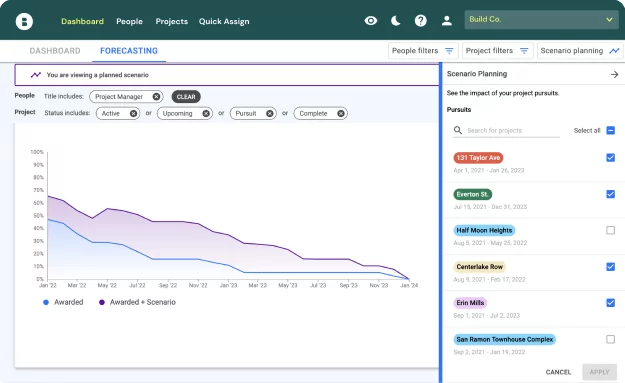Toggle the Select all checkbox

tap(610, 130)
